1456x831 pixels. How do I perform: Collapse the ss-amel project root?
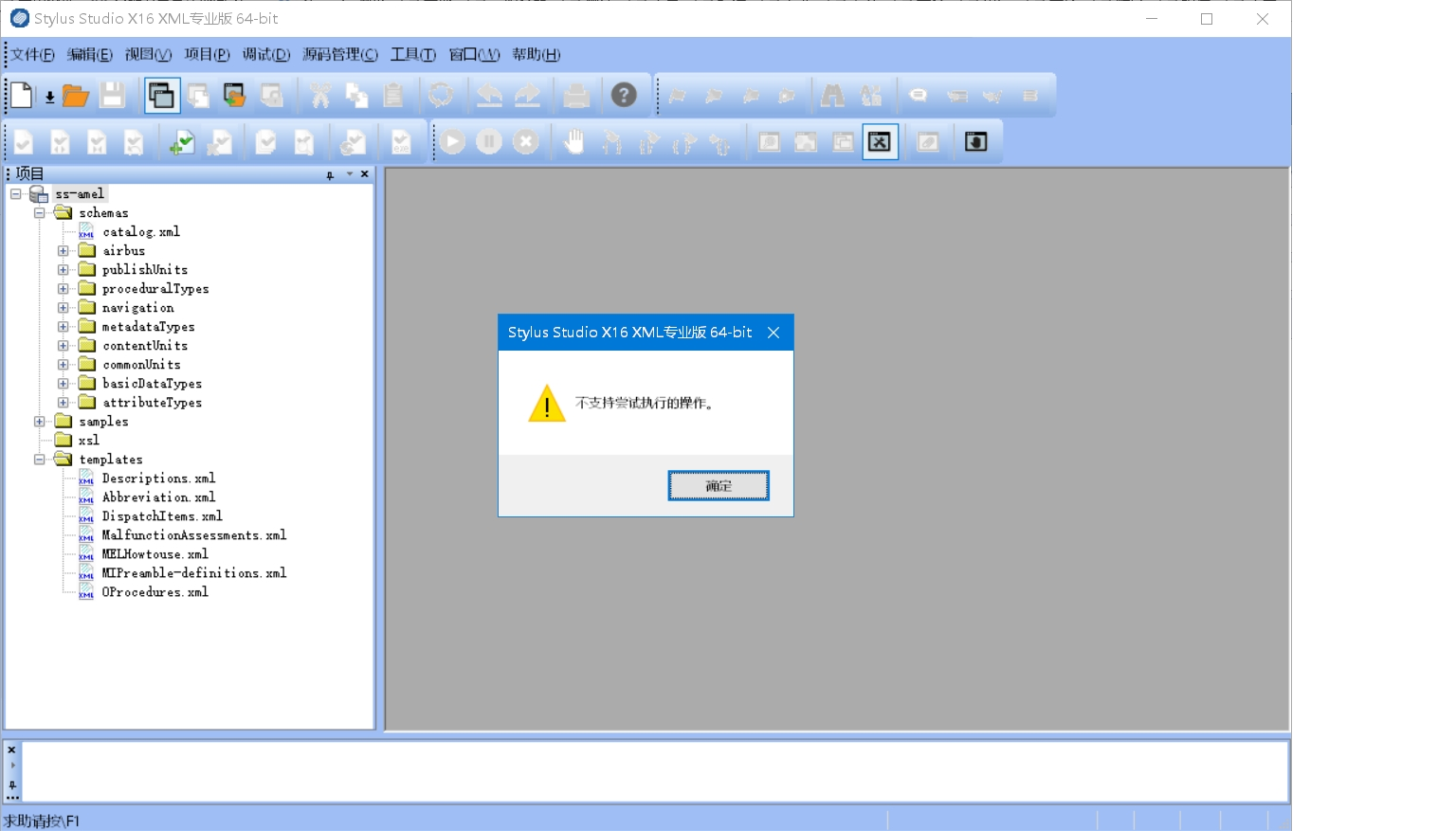coord(16,193)
